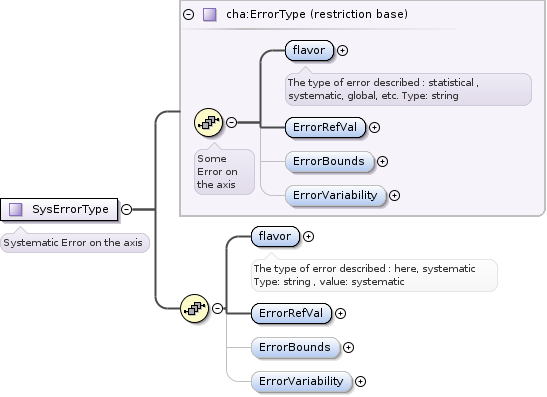Click annotation 'here, systematic Type: string'
The width and height of the screenshot is (547, 397).
[x=374, y=275]
